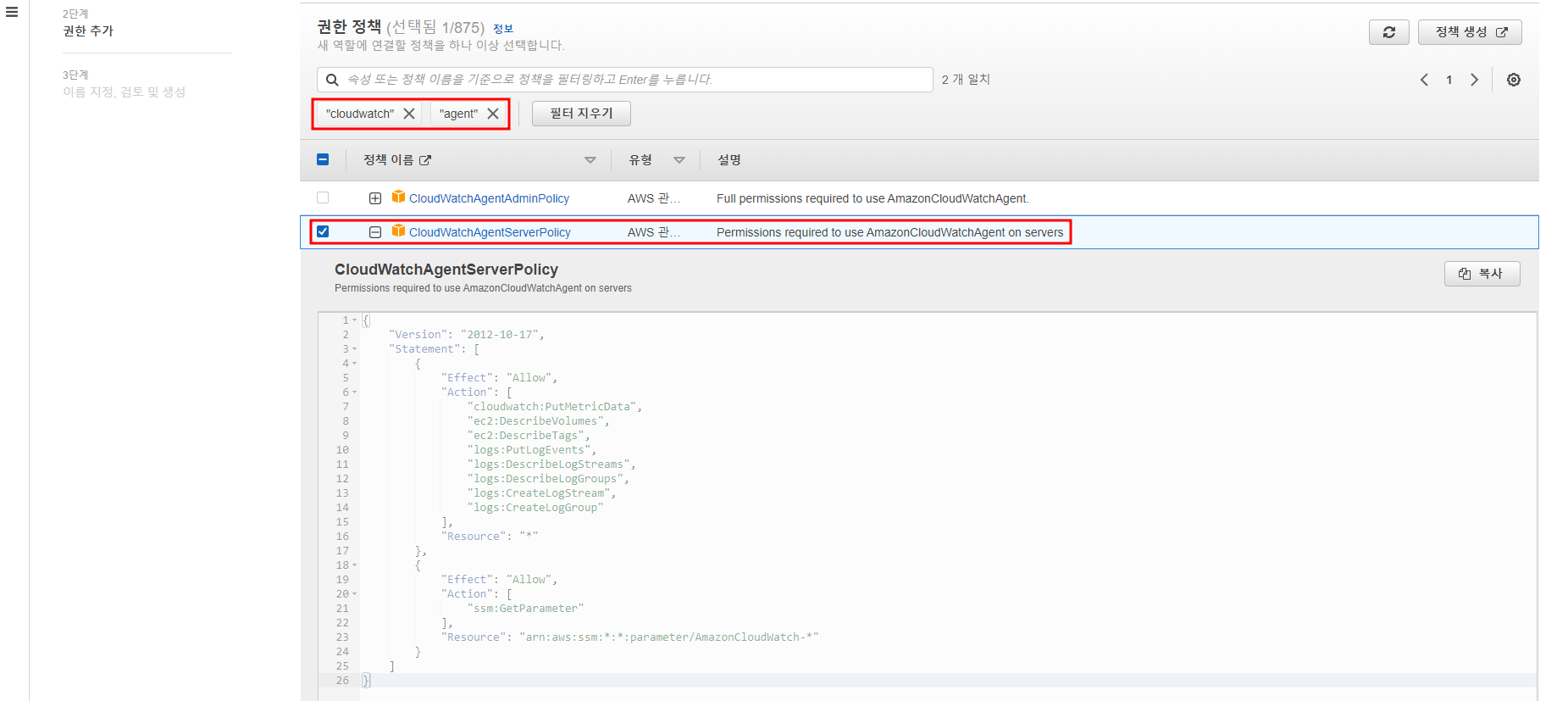Image resolution: width=1568 pixels, height=701 pixels.
Task: Toggle the select-all policies checkbox
Action: 323,159
